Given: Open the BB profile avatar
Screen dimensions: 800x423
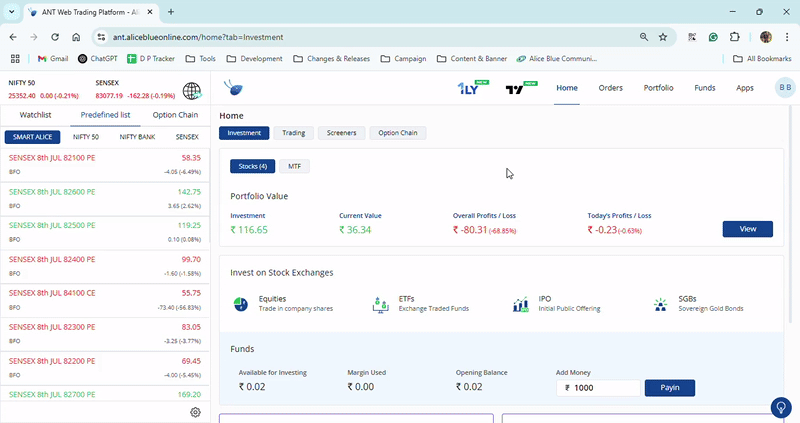Looking at the screenshot, I should (x=785, y=88).
